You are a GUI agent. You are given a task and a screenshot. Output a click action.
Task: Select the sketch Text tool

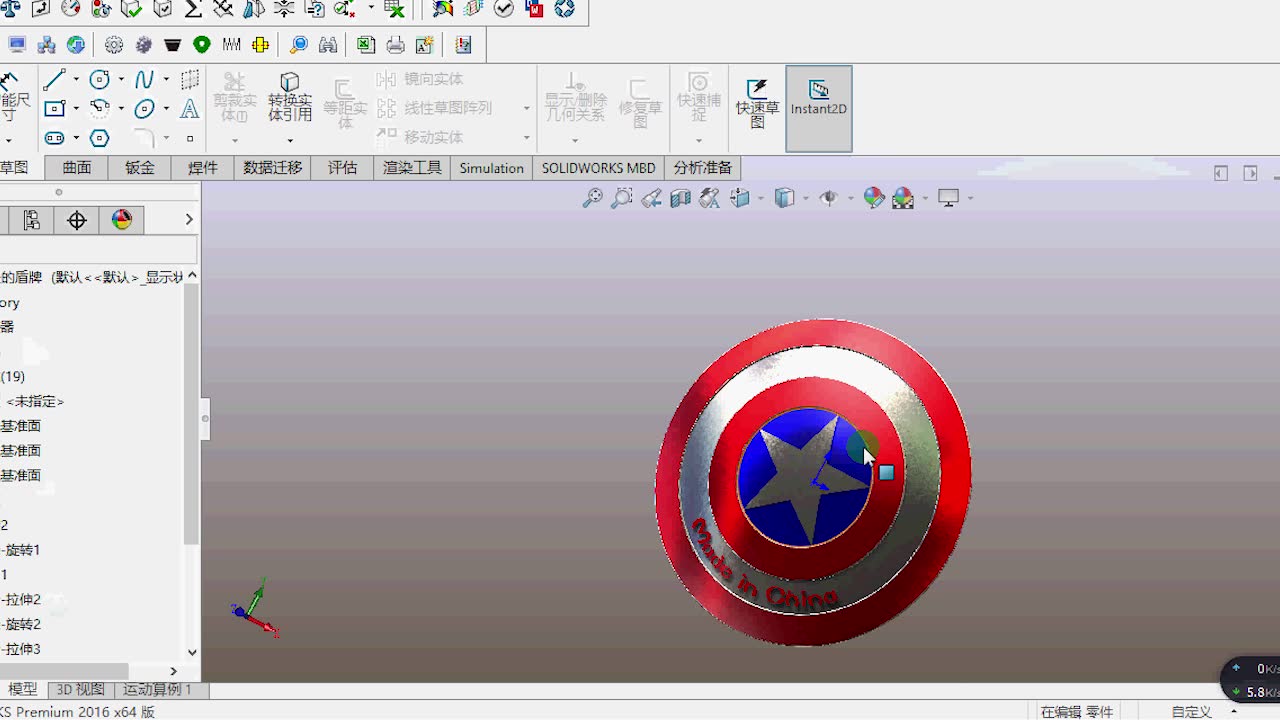(x=189, y=108)
